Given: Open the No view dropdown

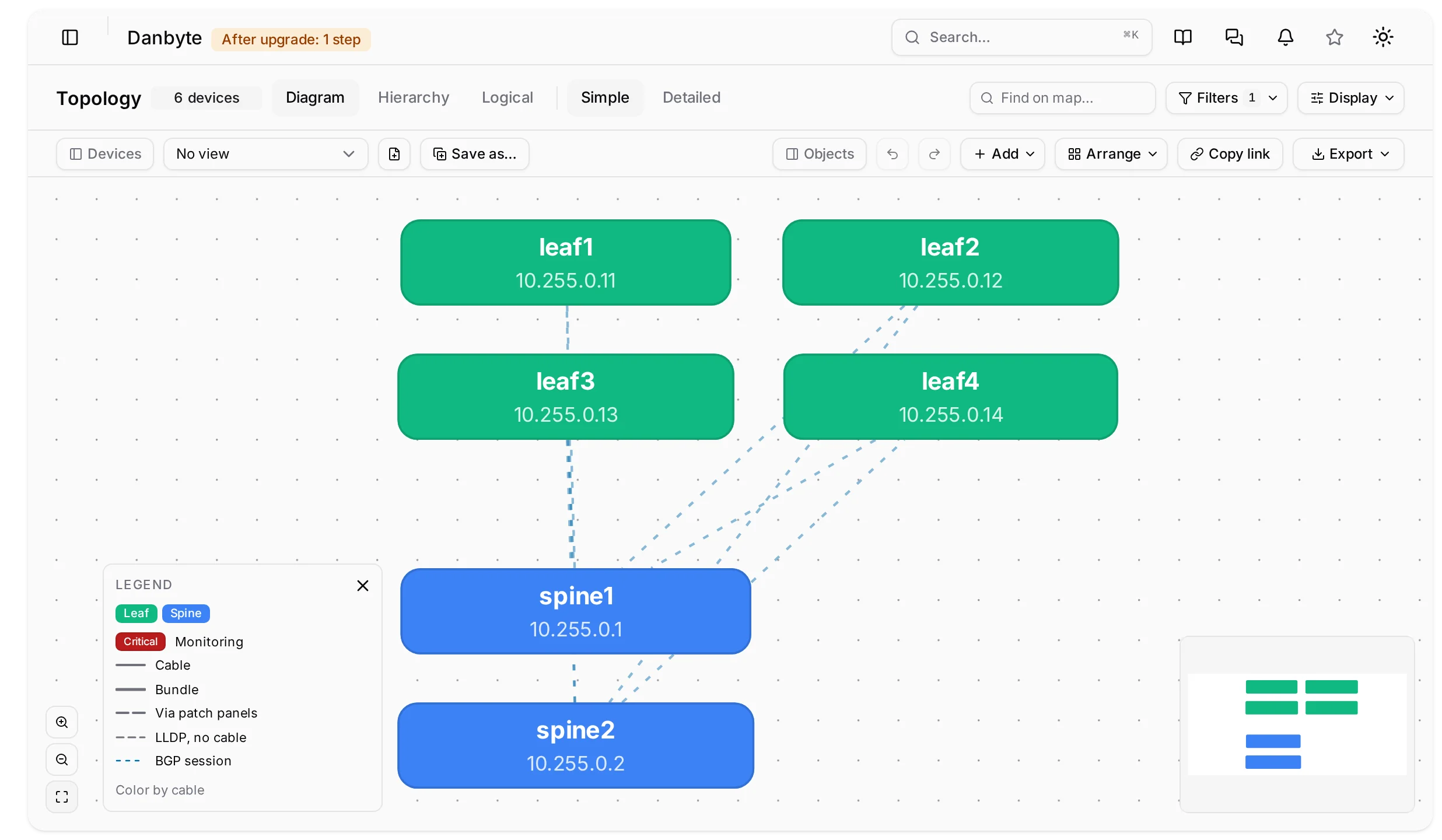Looking at the screenshot, I should (266, 154).
